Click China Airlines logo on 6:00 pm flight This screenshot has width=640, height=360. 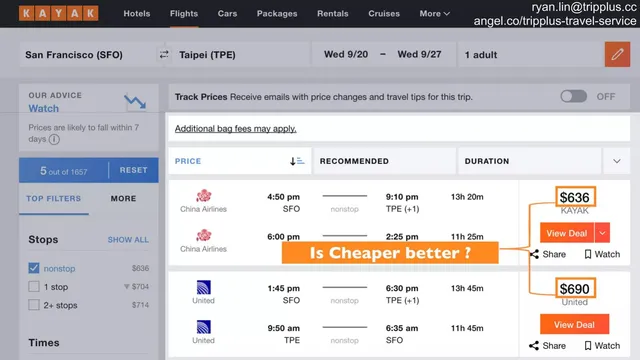pos(204,236)
